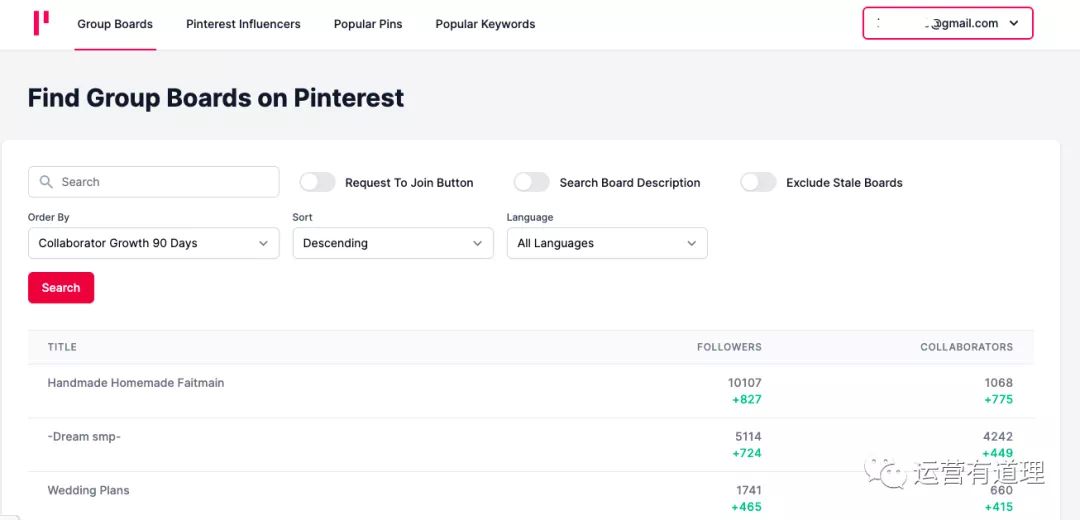Viewport: 1080px width, 520px height.
Task: Open the Group Boards tab
Action: [115, 24]
